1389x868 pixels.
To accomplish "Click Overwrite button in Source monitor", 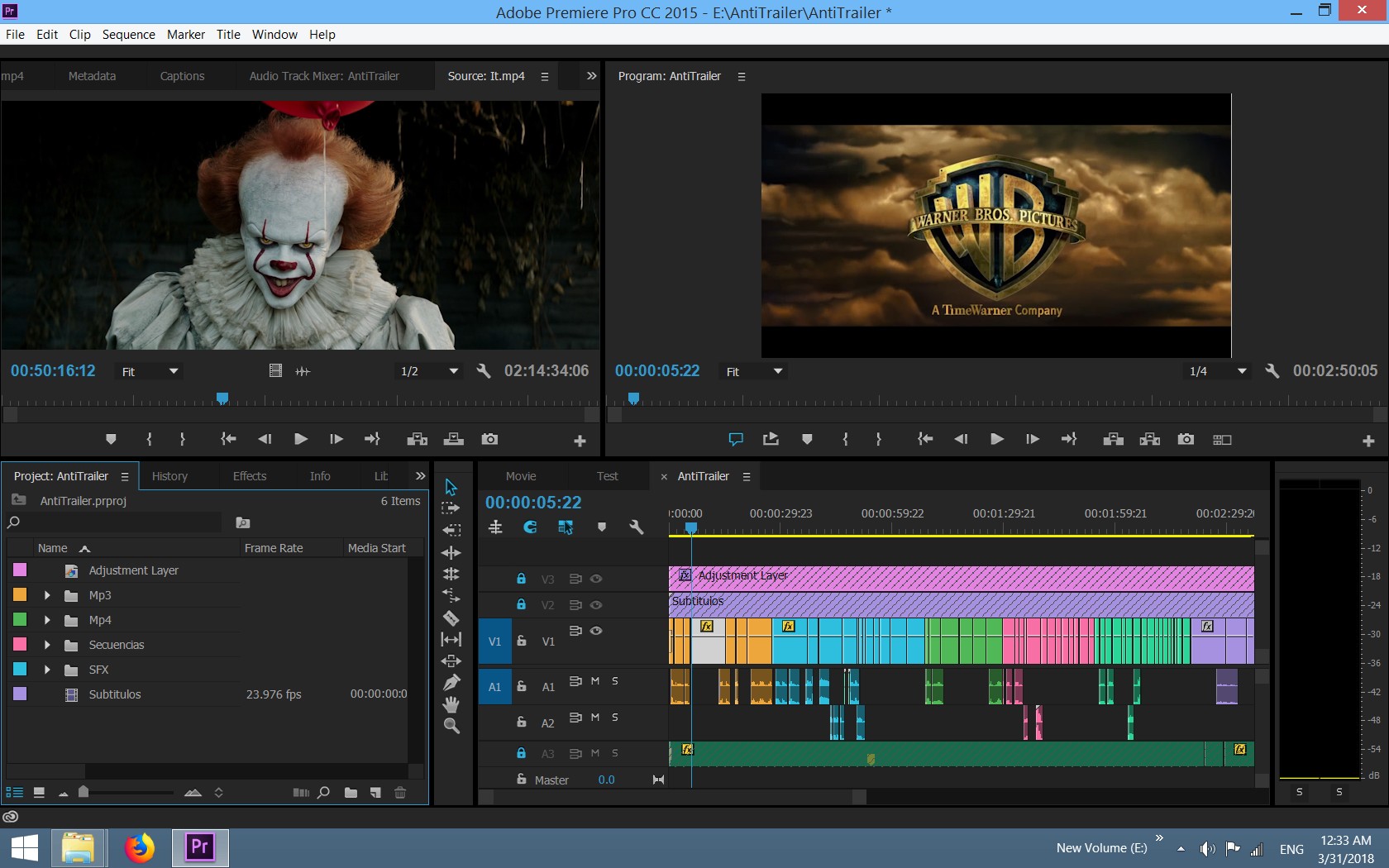I will coord(454,439).
